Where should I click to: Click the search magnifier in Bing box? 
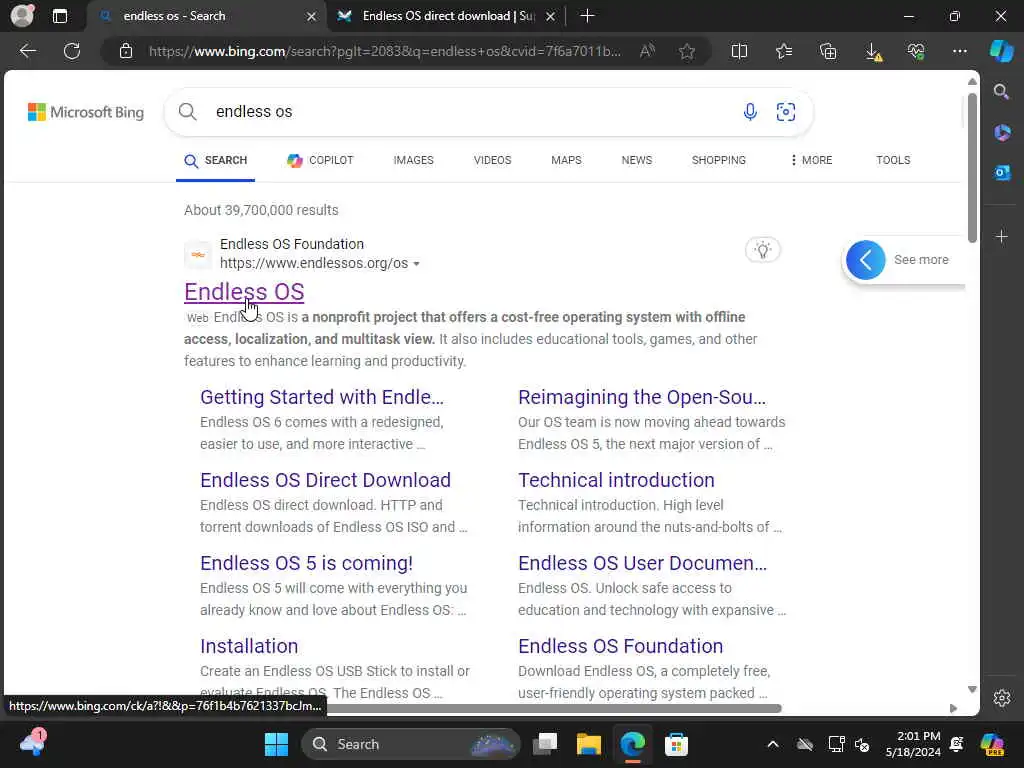(x=187, y=112)
